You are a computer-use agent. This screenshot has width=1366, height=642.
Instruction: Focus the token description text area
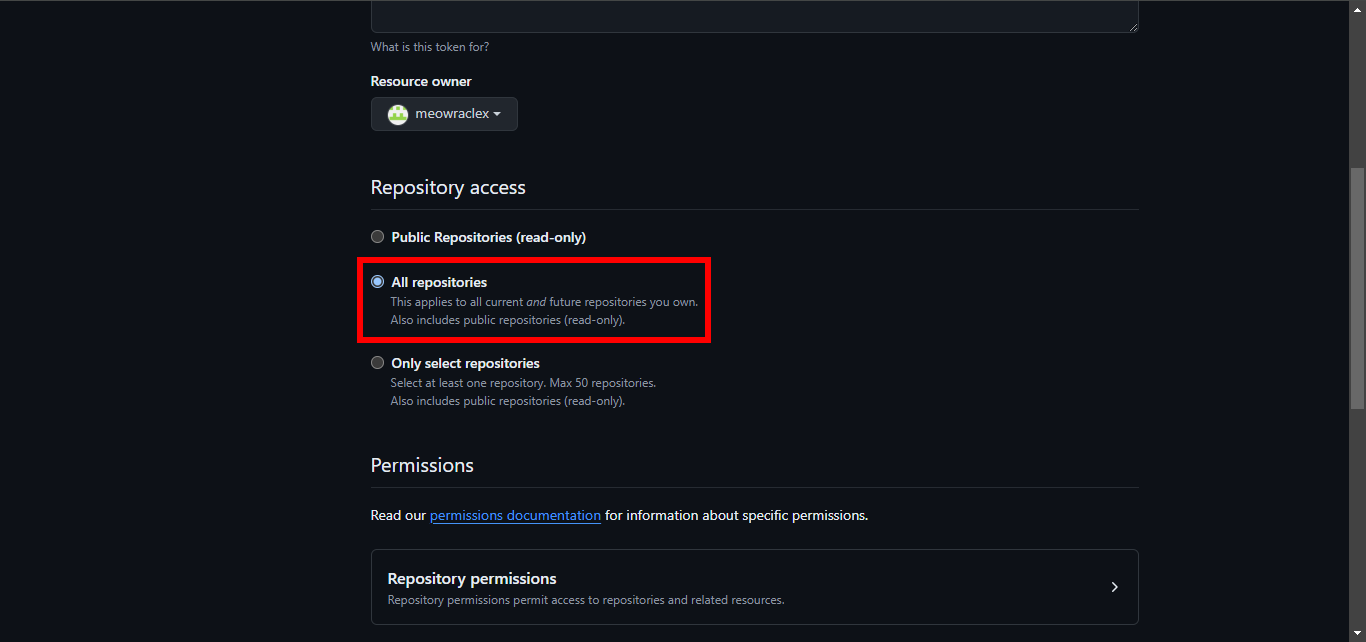tap(754, 16)
